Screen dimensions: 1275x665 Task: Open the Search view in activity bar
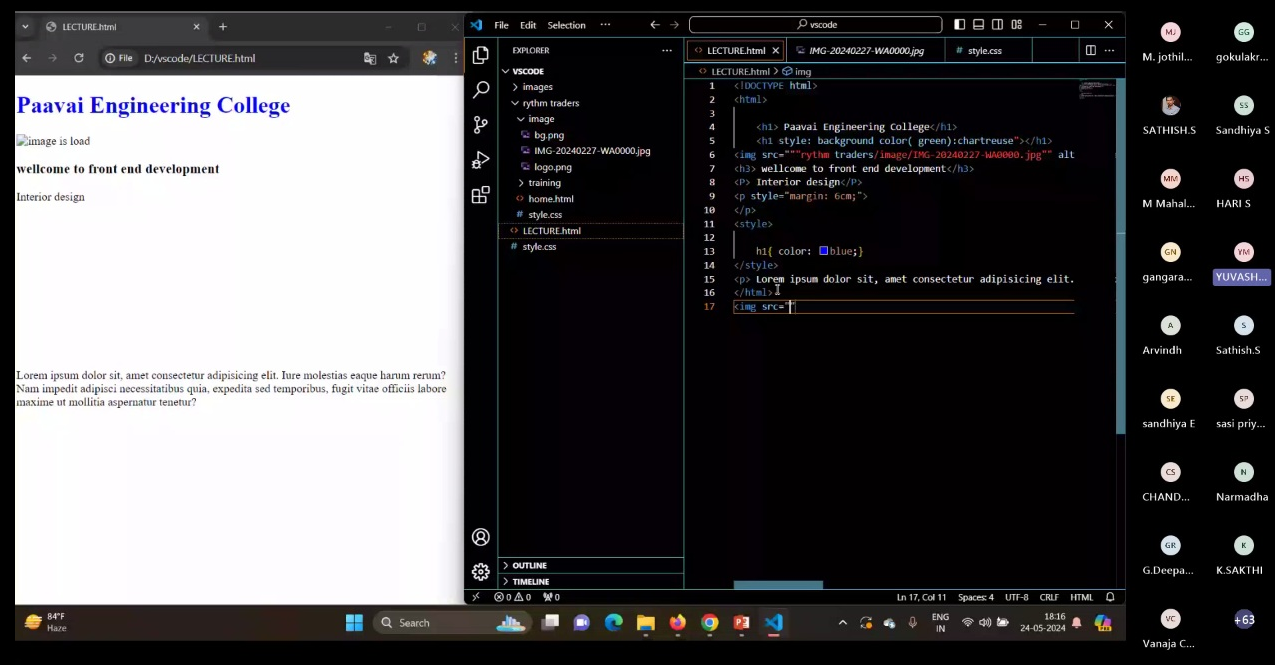coord(481,90)
